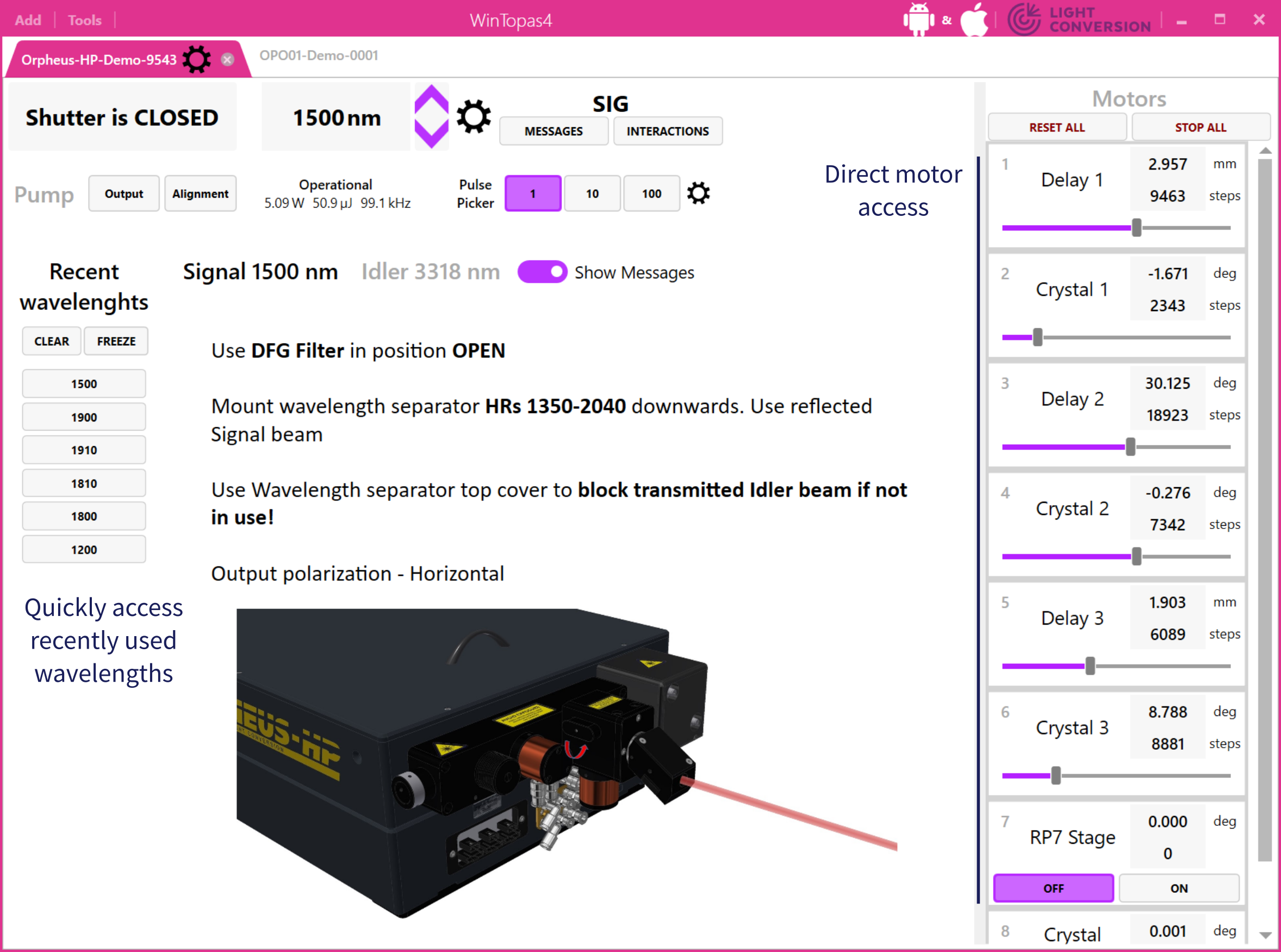Turn RP7 Stage OFF
Image resolution: width=1281 pixels, height=952 pixels.
(1054, 888)
